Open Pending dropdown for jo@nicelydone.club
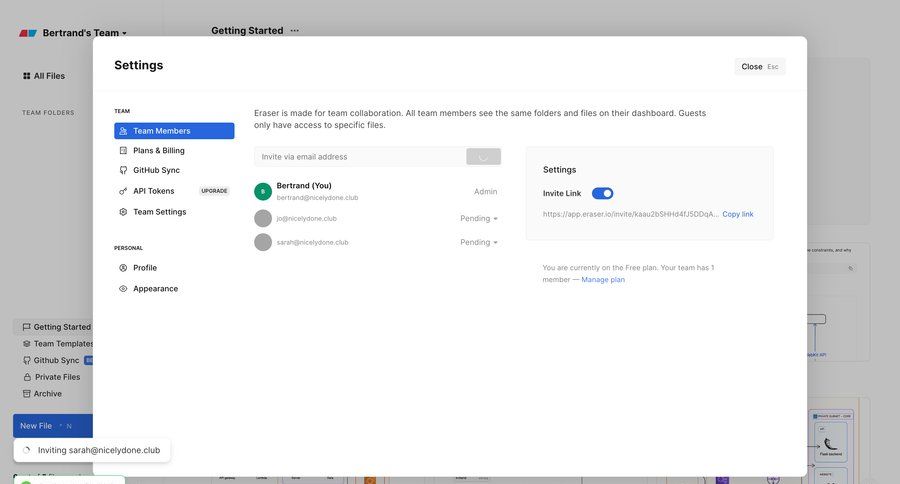 [x=479, y=218]
